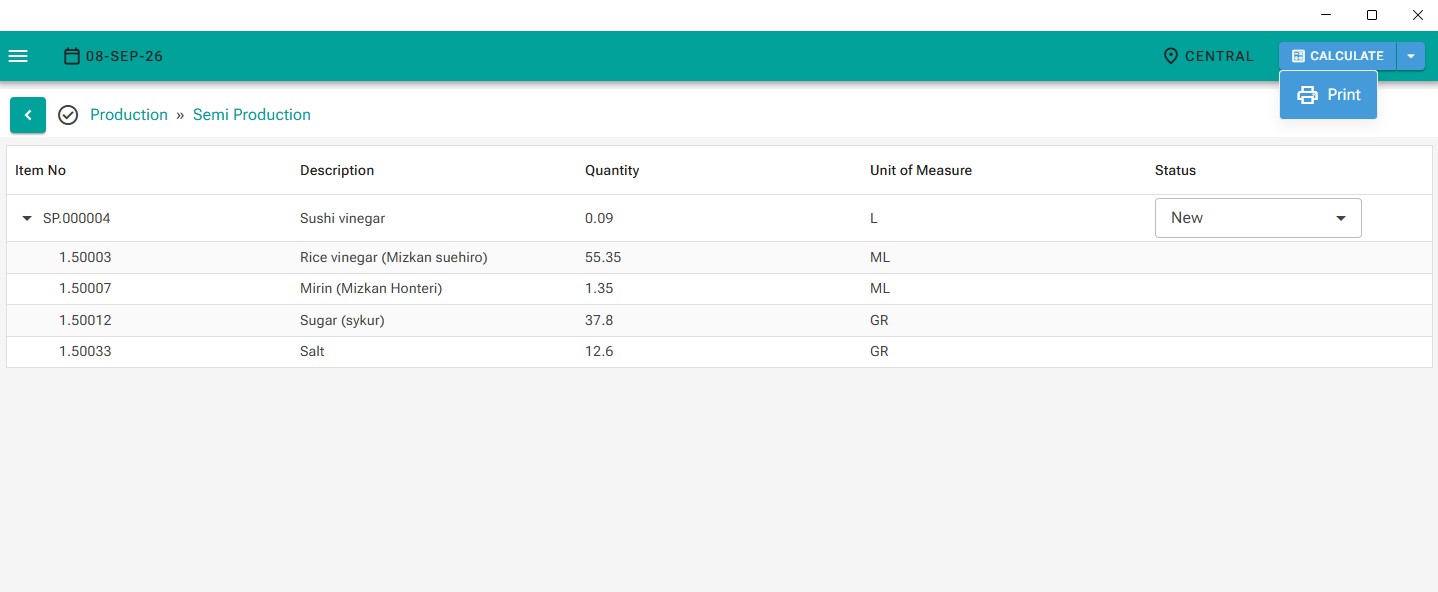1438x592 pixels.
Task: Click the unit L in Sushi vinegar row
Action: pos(874,218)
